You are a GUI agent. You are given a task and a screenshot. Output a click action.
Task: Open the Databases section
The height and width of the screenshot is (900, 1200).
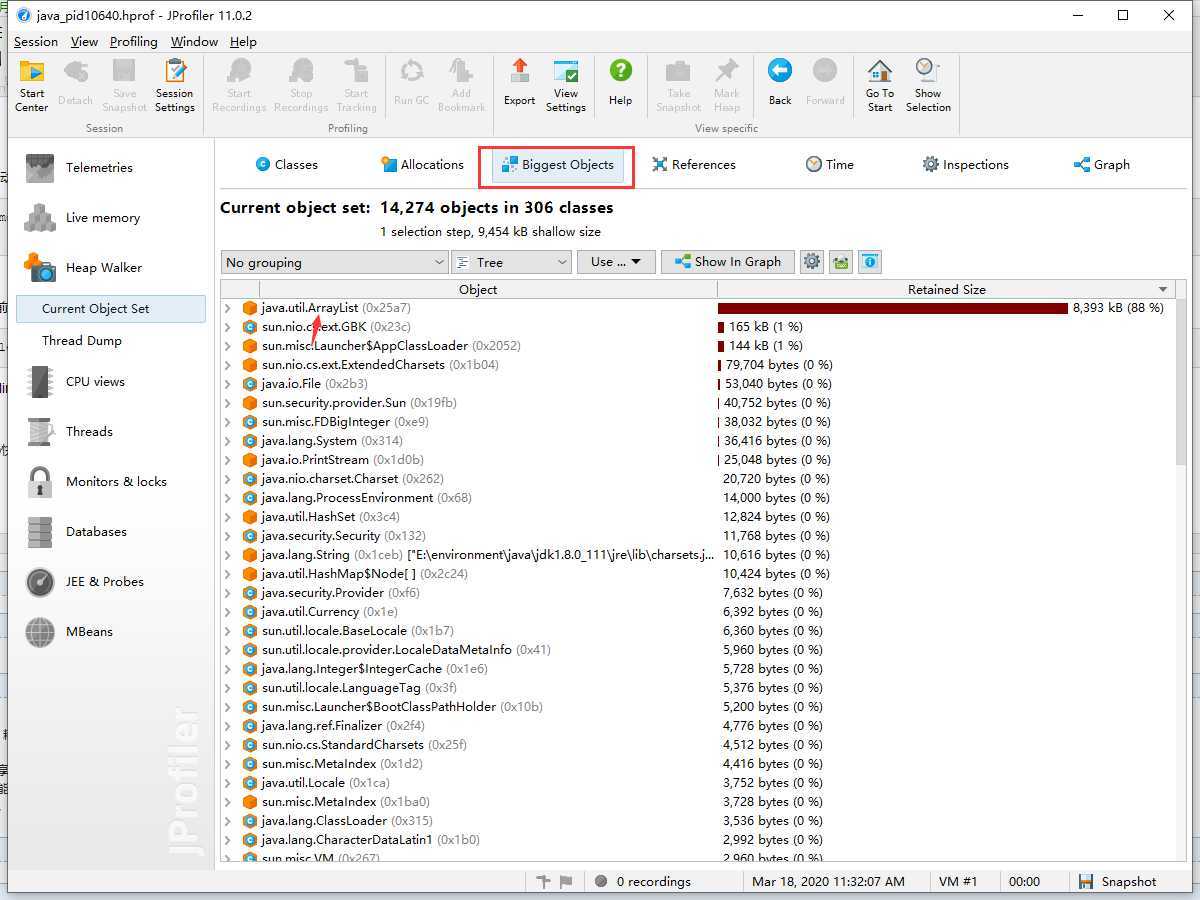tap(96, 532)
